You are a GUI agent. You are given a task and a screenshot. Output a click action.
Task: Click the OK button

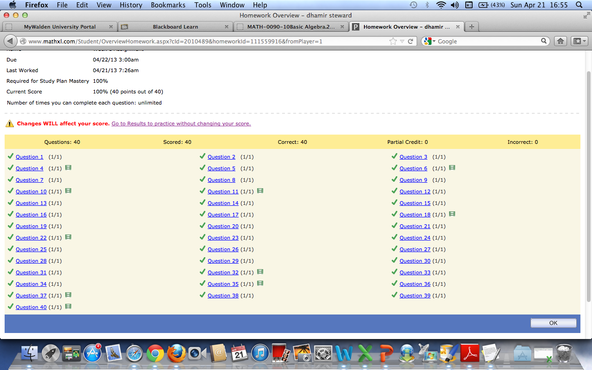(553, 323)
